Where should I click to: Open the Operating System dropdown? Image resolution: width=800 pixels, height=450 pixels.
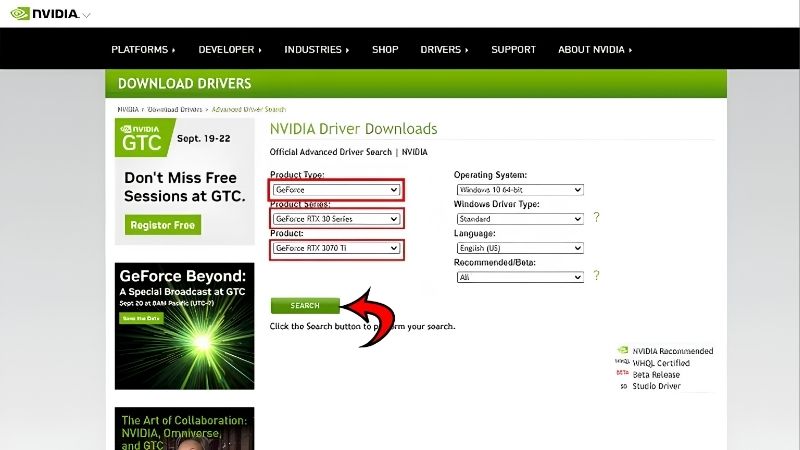(520, 190)
